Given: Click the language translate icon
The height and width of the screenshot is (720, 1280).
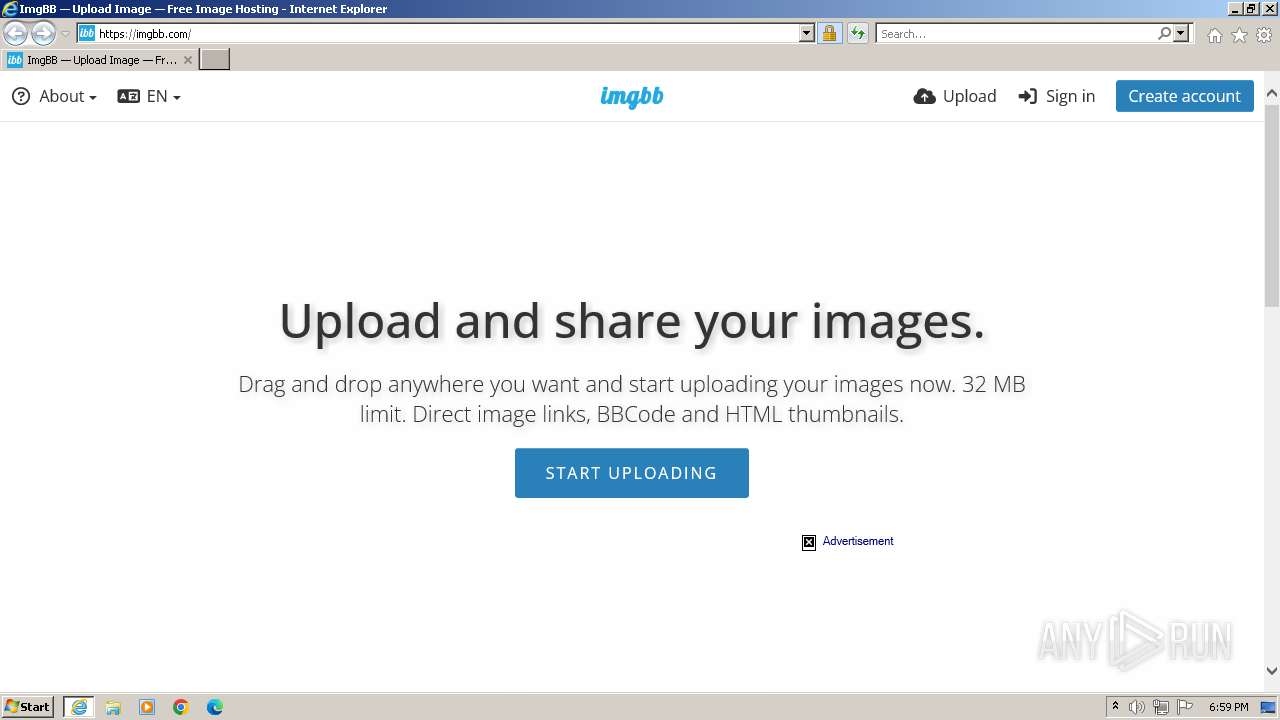Looking at the screenshot, I should pyautogui.click(x=128, y=96).
